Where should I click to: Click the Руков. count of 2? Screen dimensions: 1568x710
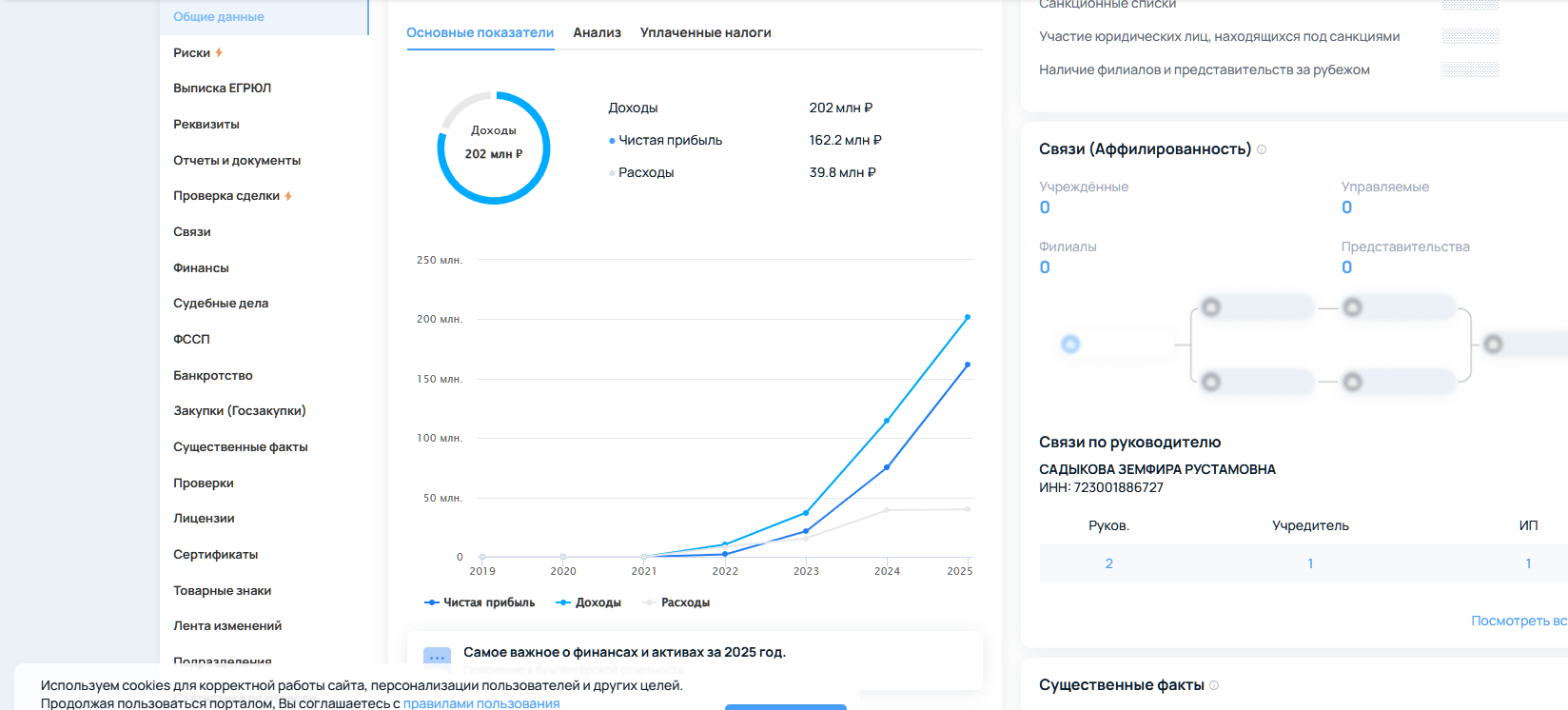tap(1108, 563)
